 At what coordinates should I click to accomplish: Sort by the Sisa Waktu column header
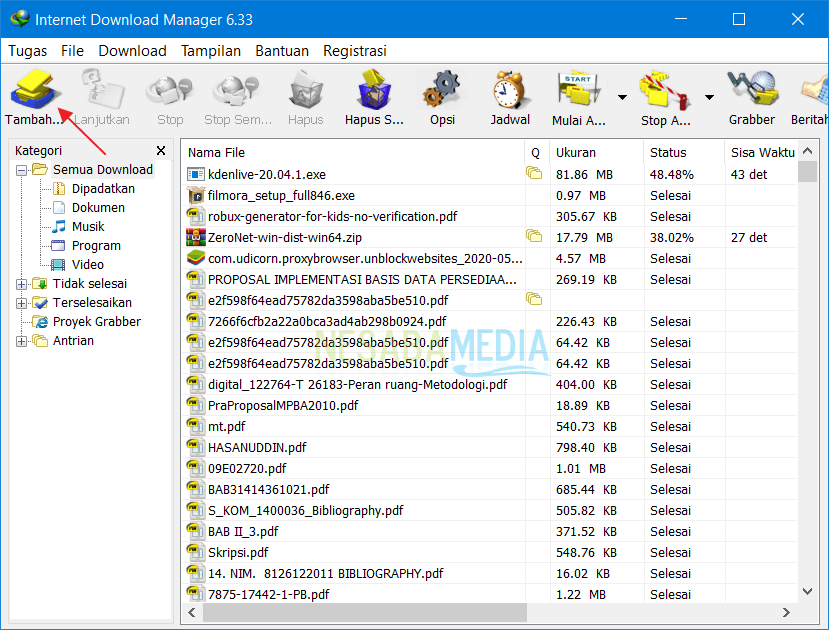pyautogui.click(x=761, y=153)
